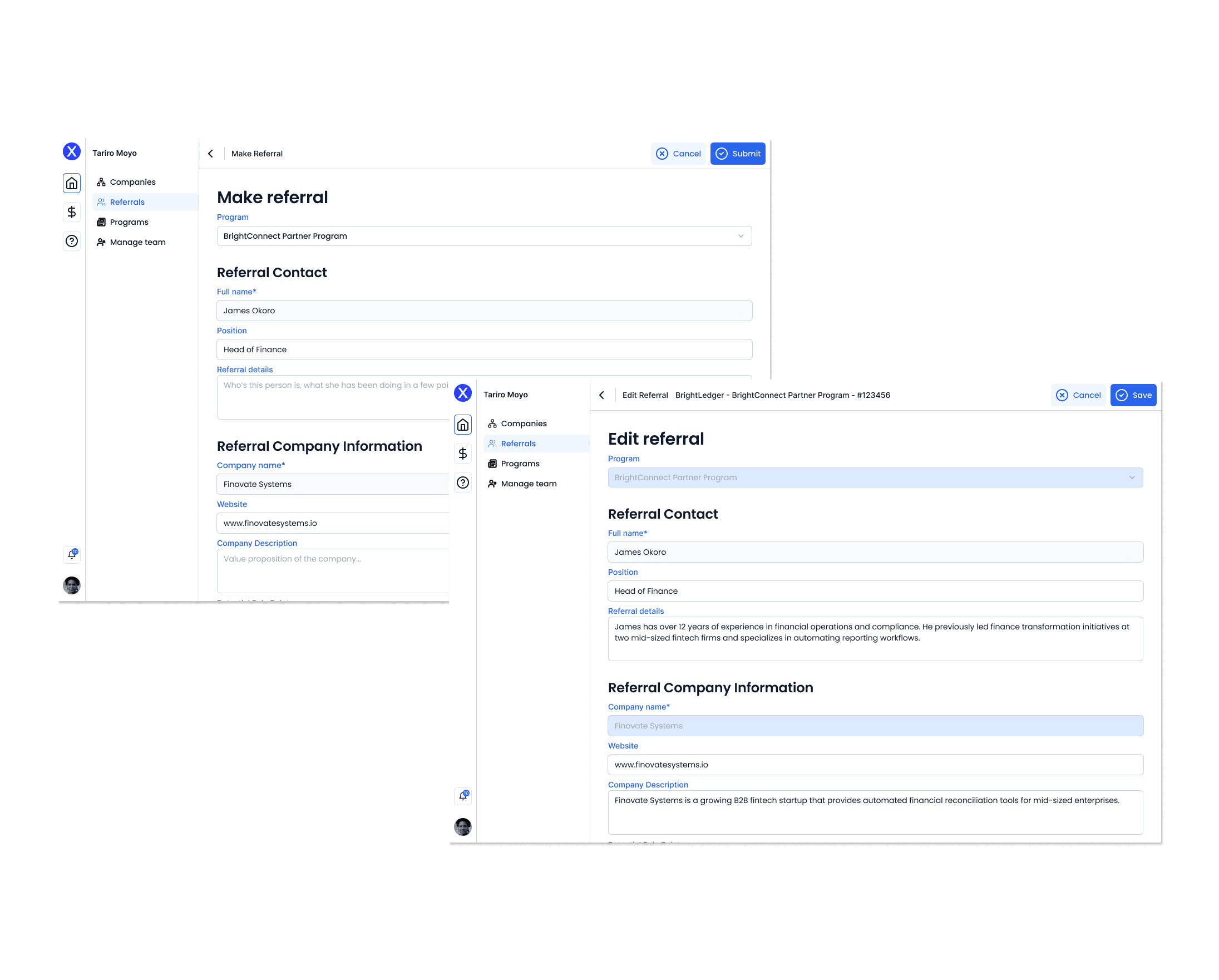The width and height of the screenshot is (1219, 980).
Task: Open Manage team in Make Referral sidebar
Action: pos(137,242)
